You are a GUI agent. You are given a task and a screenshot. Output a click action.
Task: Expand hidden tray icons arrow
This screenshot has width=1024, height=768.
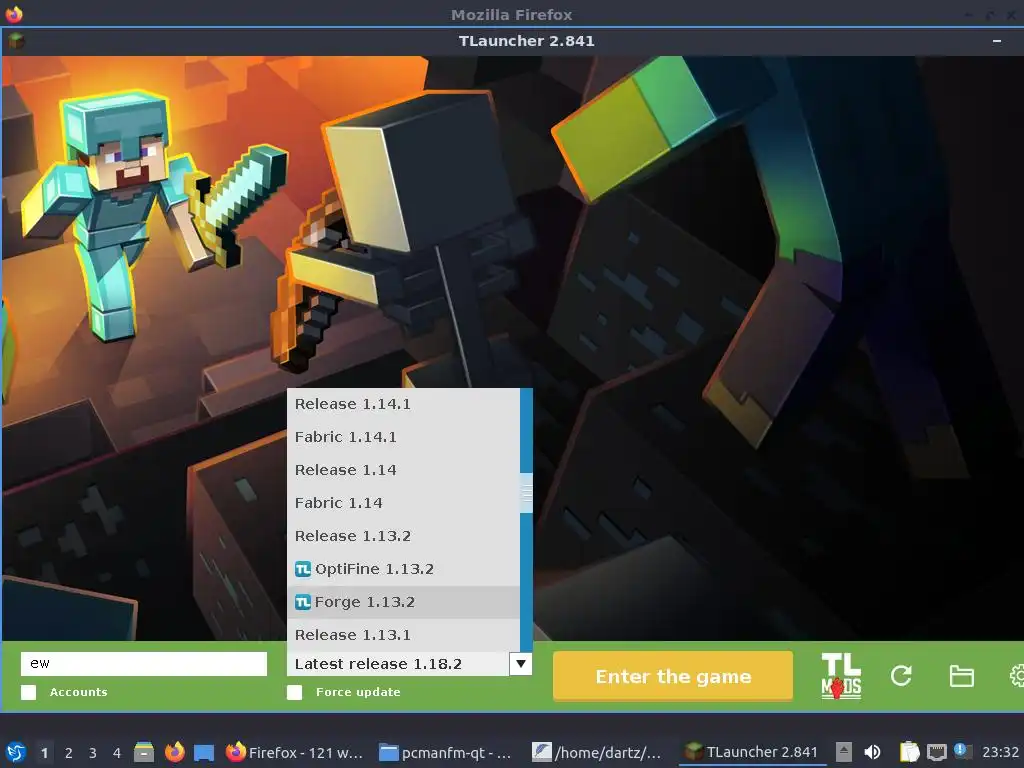click(844, 752)
